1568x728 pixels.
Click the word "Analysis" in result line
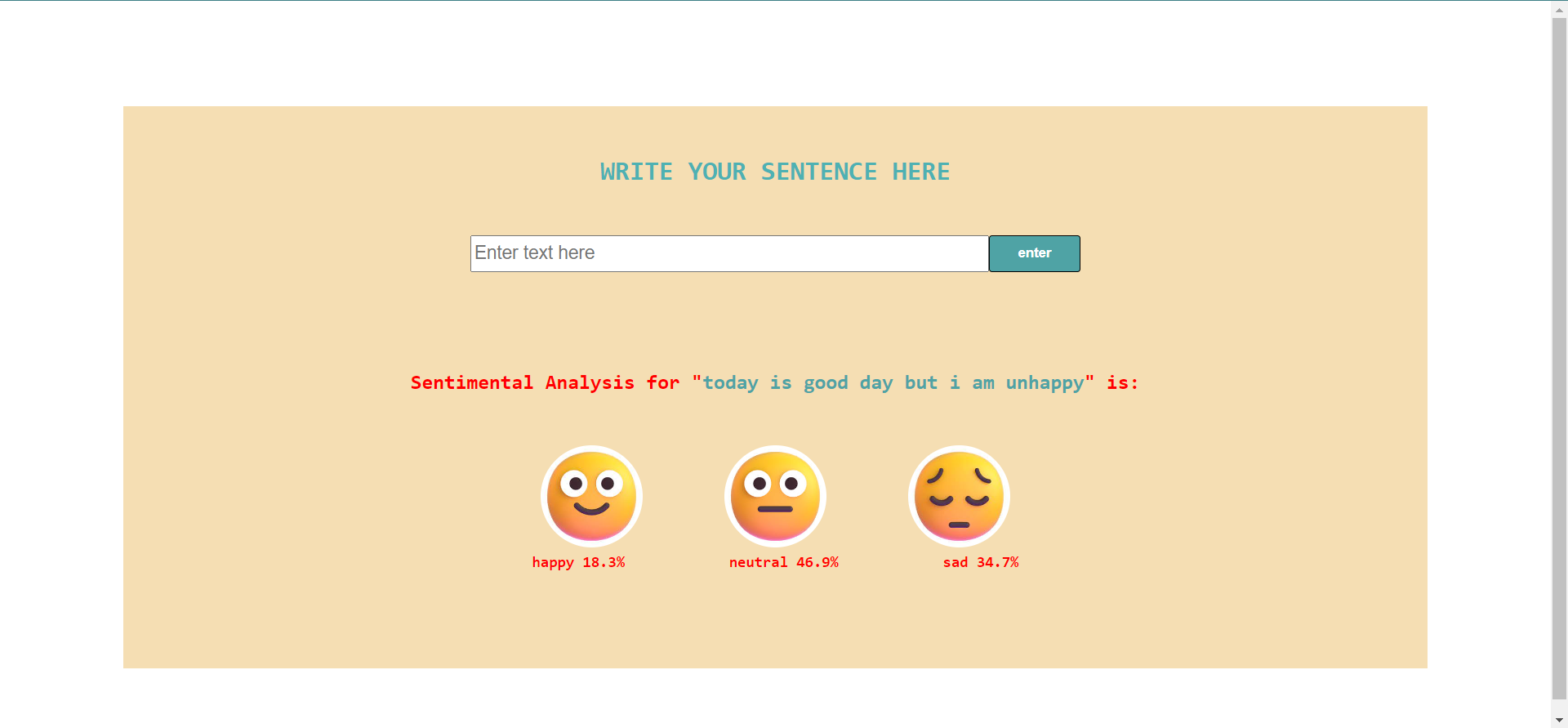click(x=590, y=382)
